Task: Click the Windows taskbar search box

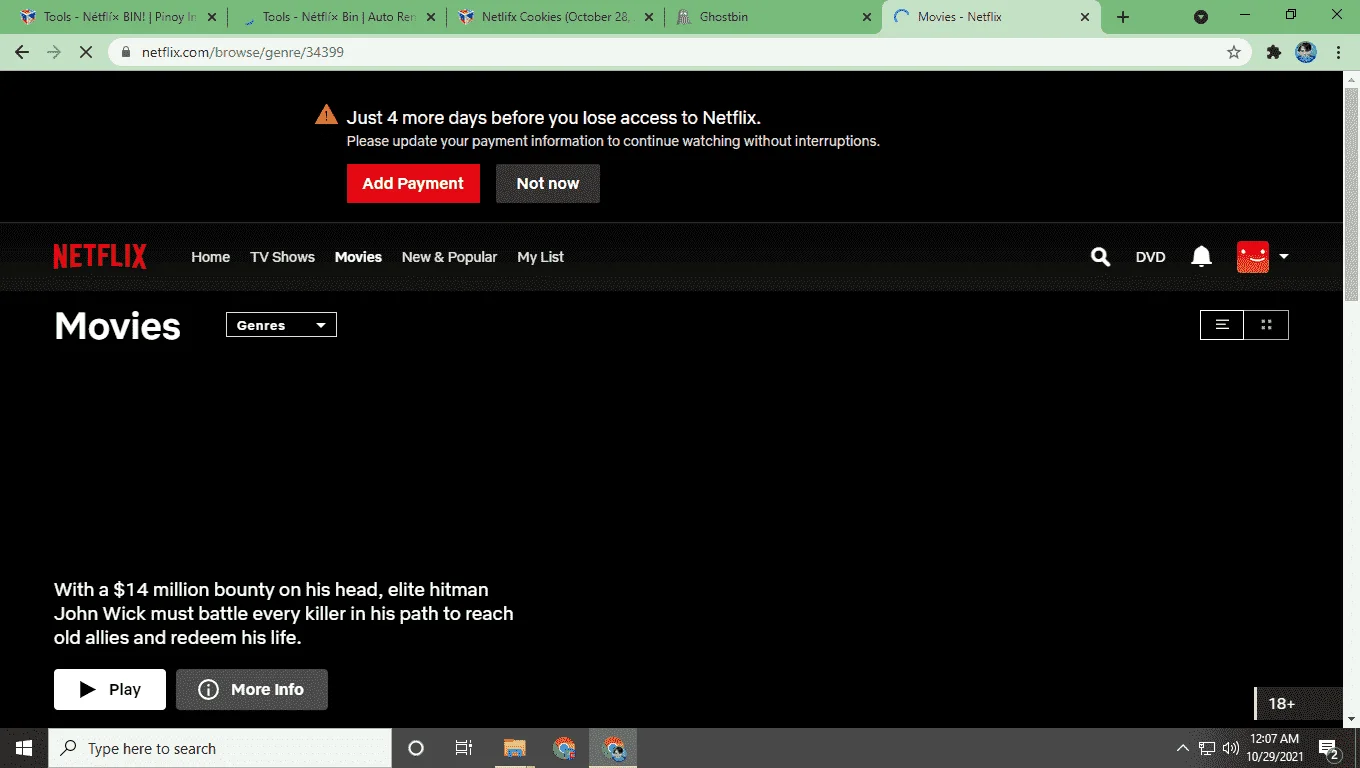Action: tap(220, 748)
